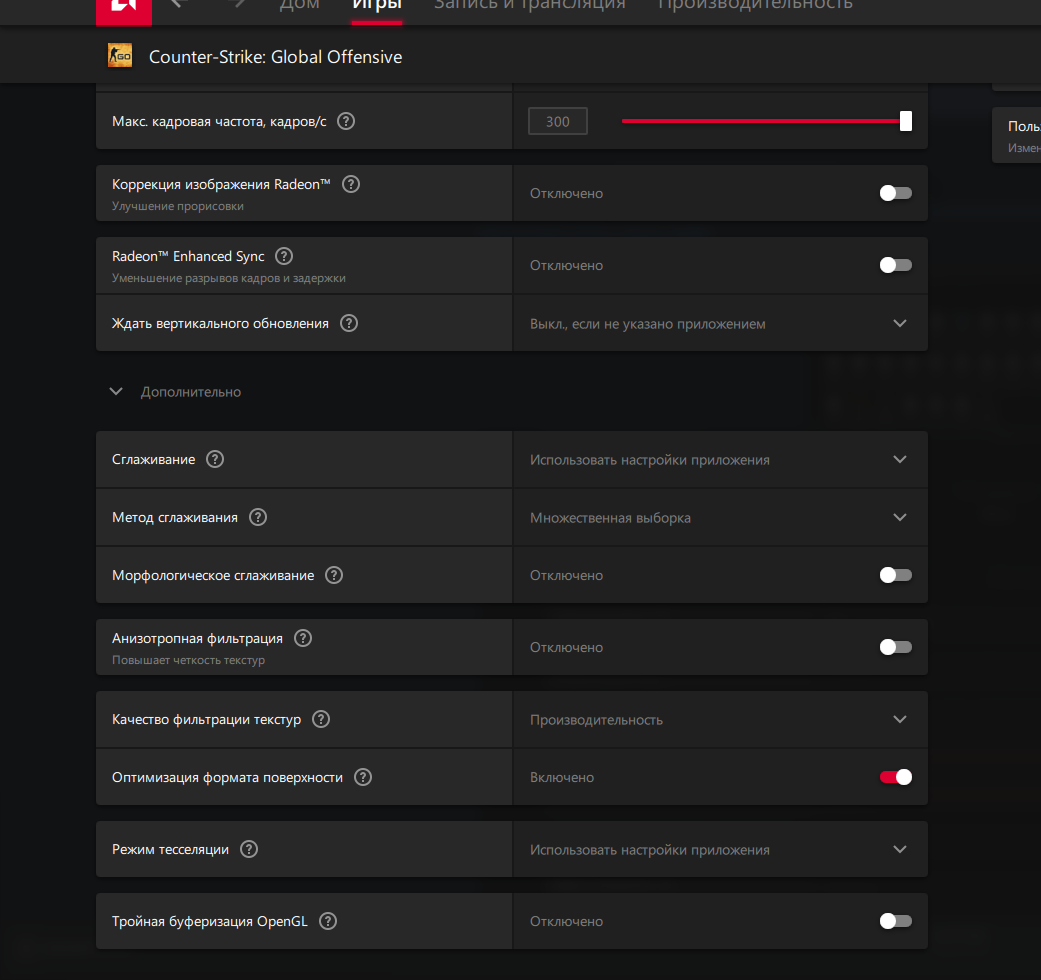Enable Коррекция изображения Radeon toggle
Viewport: 1041px width, 980px height.
tap(895, 193)
